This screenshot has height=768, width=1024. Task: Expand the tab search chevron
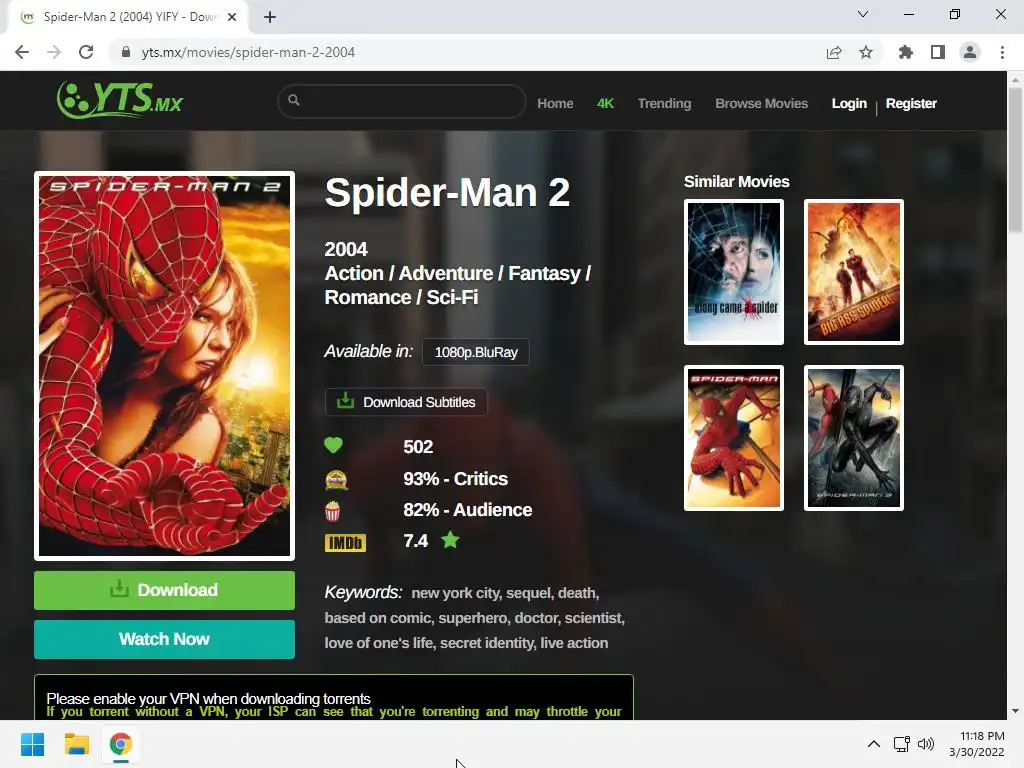863,14
